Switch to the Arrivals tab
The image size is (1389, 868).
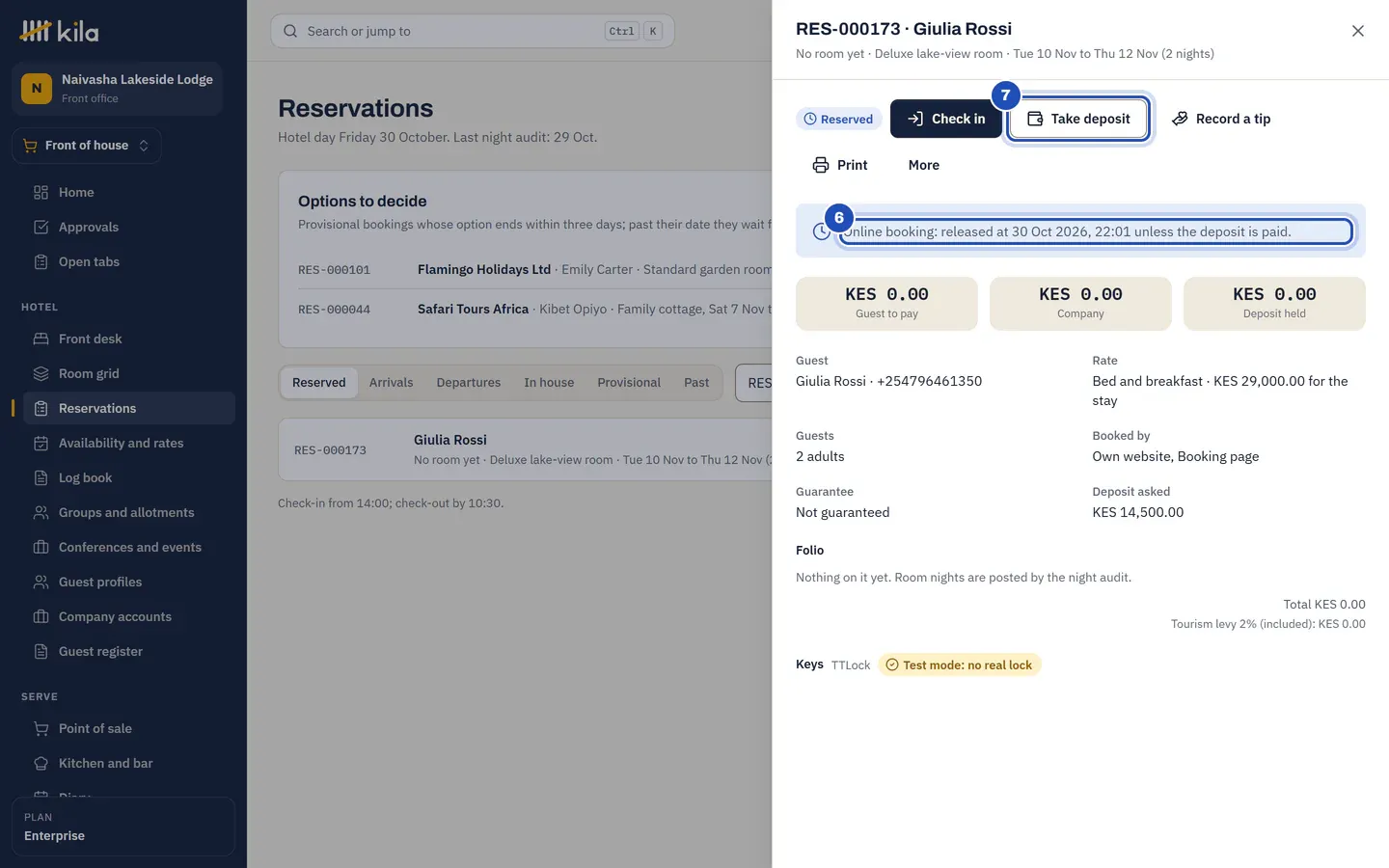[x=391, y=383]
